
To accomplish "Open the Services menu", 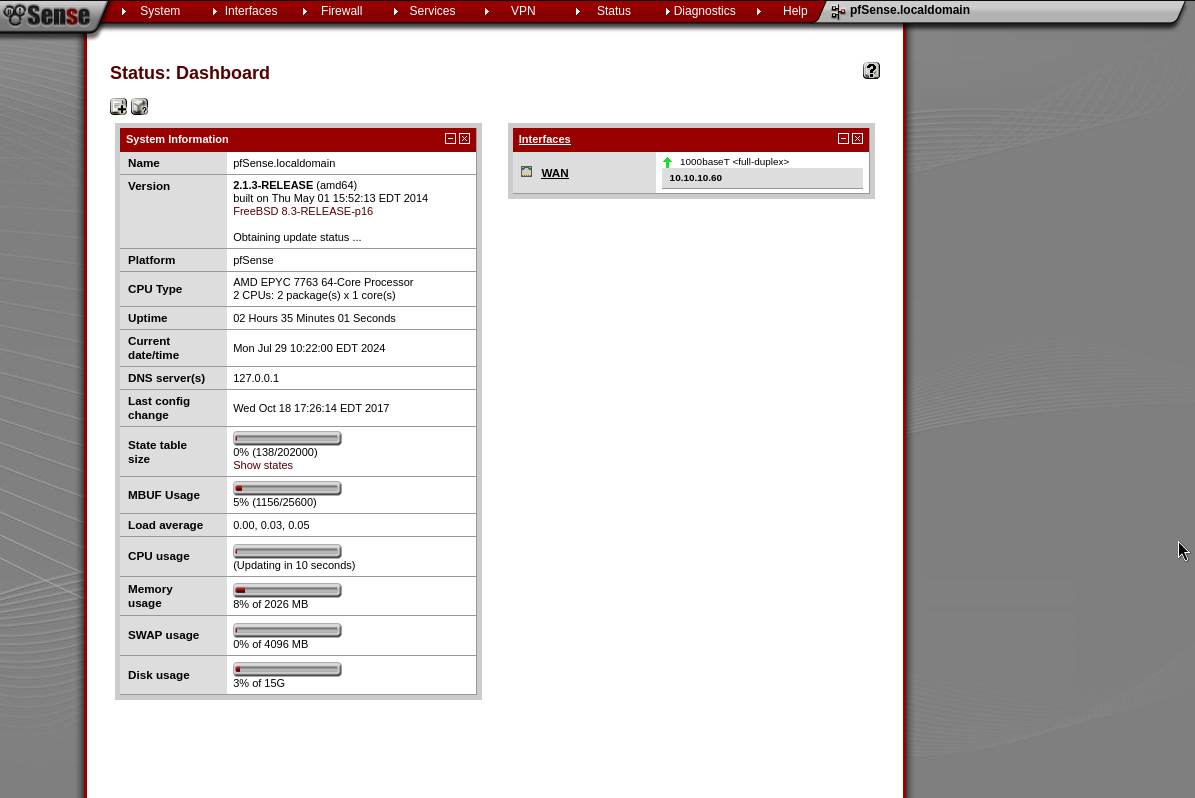I will coord(432,11).
